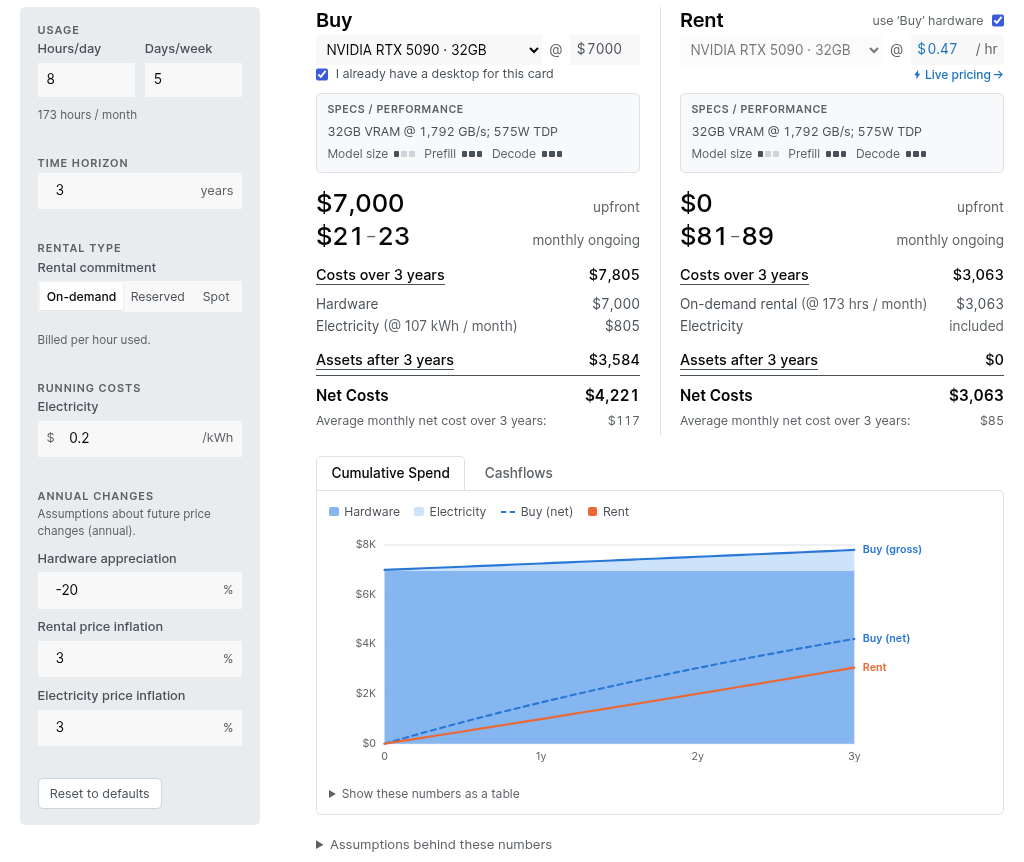Click the lightning bolt Live pricing icon
The image size is (1024, 862).
click(x=918, y=75)
